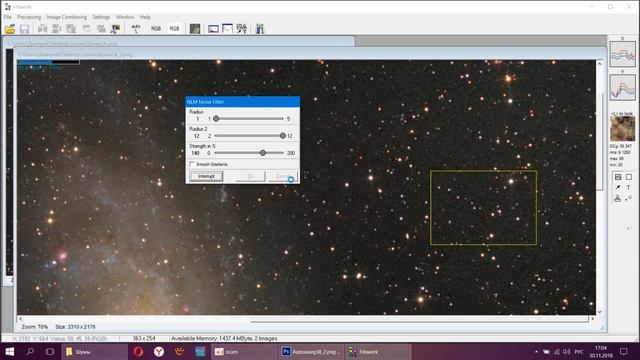This screenshot has width=640, height=360.
Task: Open the Windows Start menu
Action: pyautogui.click(x=10, y=351)
